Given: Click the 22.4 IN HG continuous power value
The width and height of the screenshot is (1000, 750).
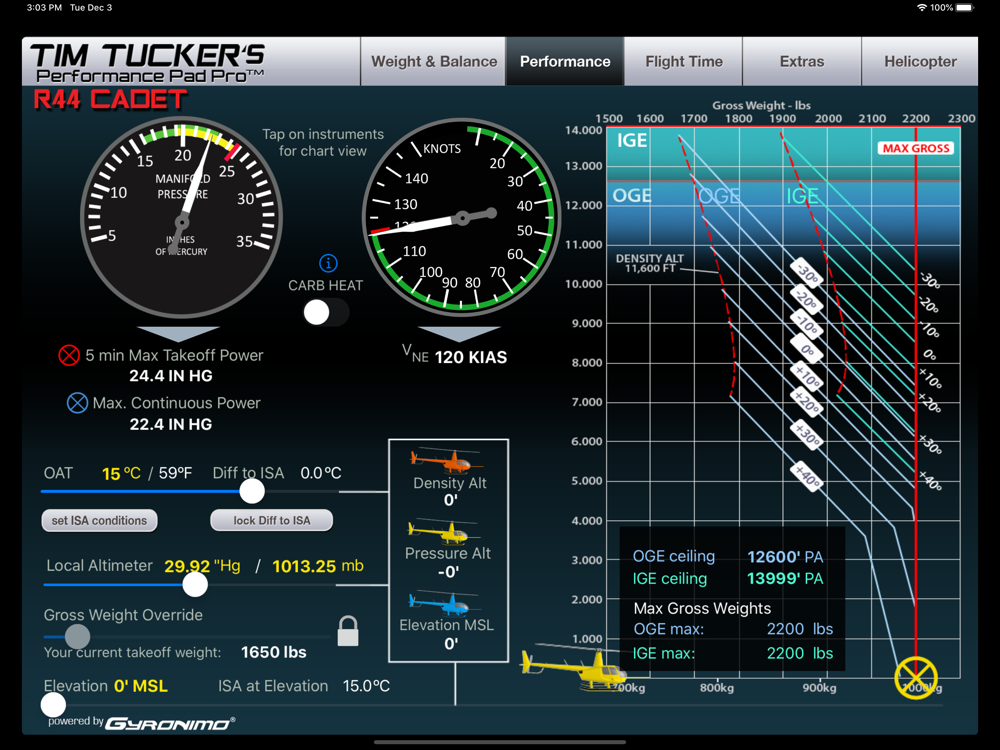Looking at the screenshot, I should (x=171, y=424).
